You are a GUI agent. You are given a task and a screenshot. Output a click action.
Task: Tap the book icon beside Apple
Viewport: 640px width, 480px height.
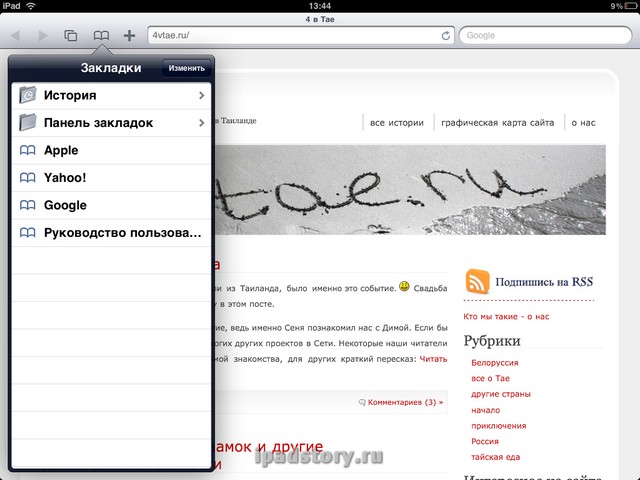click(x=27, y=150)
